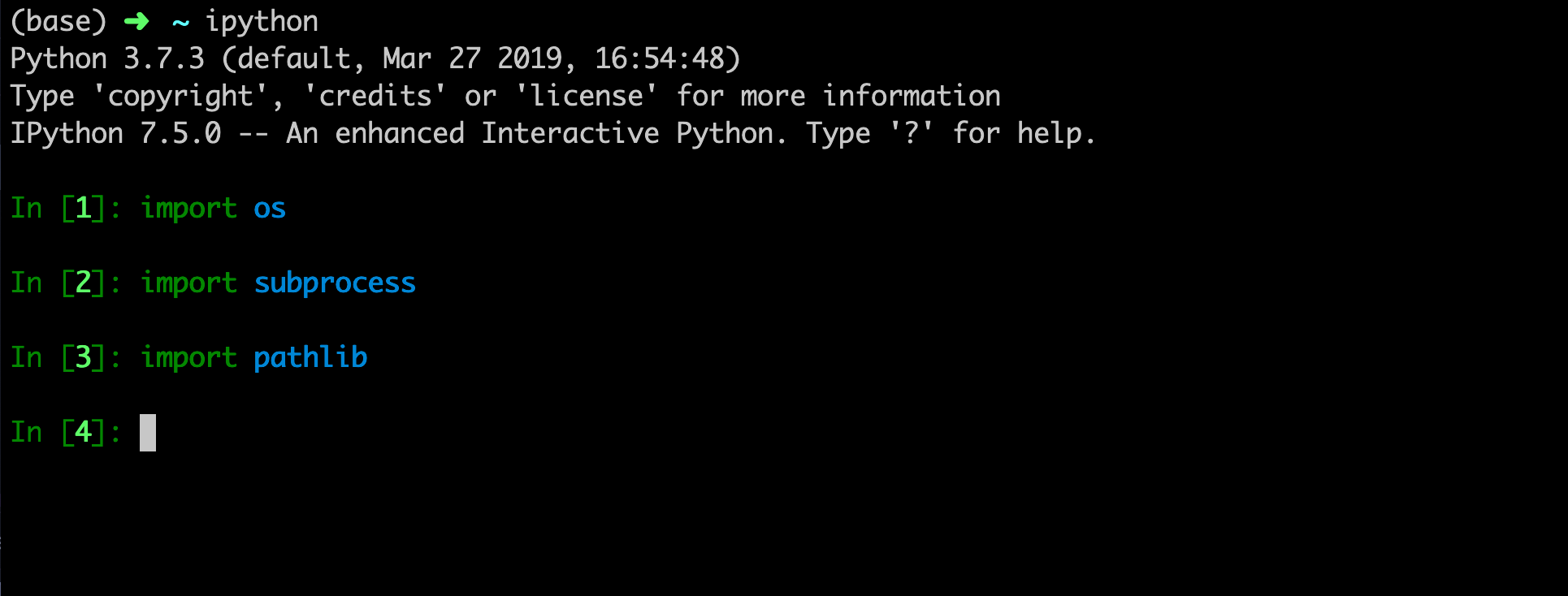
Task: Click the 'os' module name
Action: (270, 209)
